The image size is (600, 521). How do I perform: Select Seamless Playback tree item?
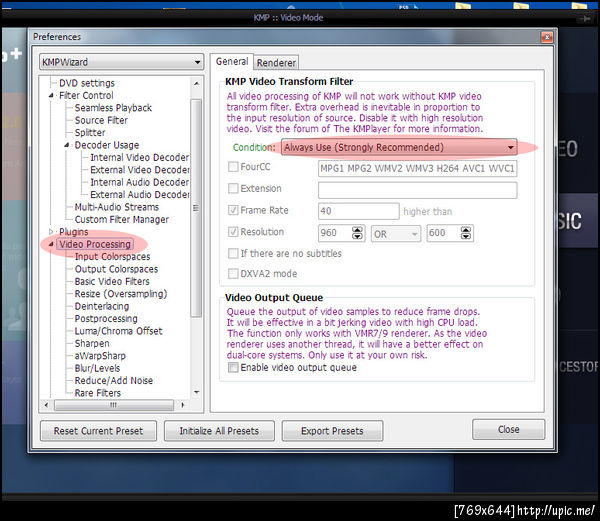[x=113, y=108]
